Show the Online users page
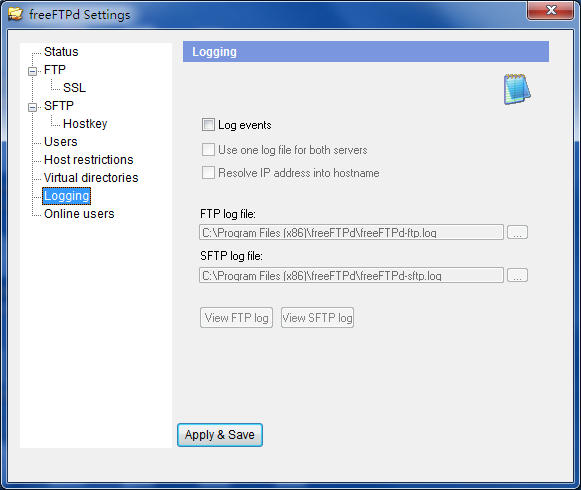The image size is (581, 490). (79, 214)
